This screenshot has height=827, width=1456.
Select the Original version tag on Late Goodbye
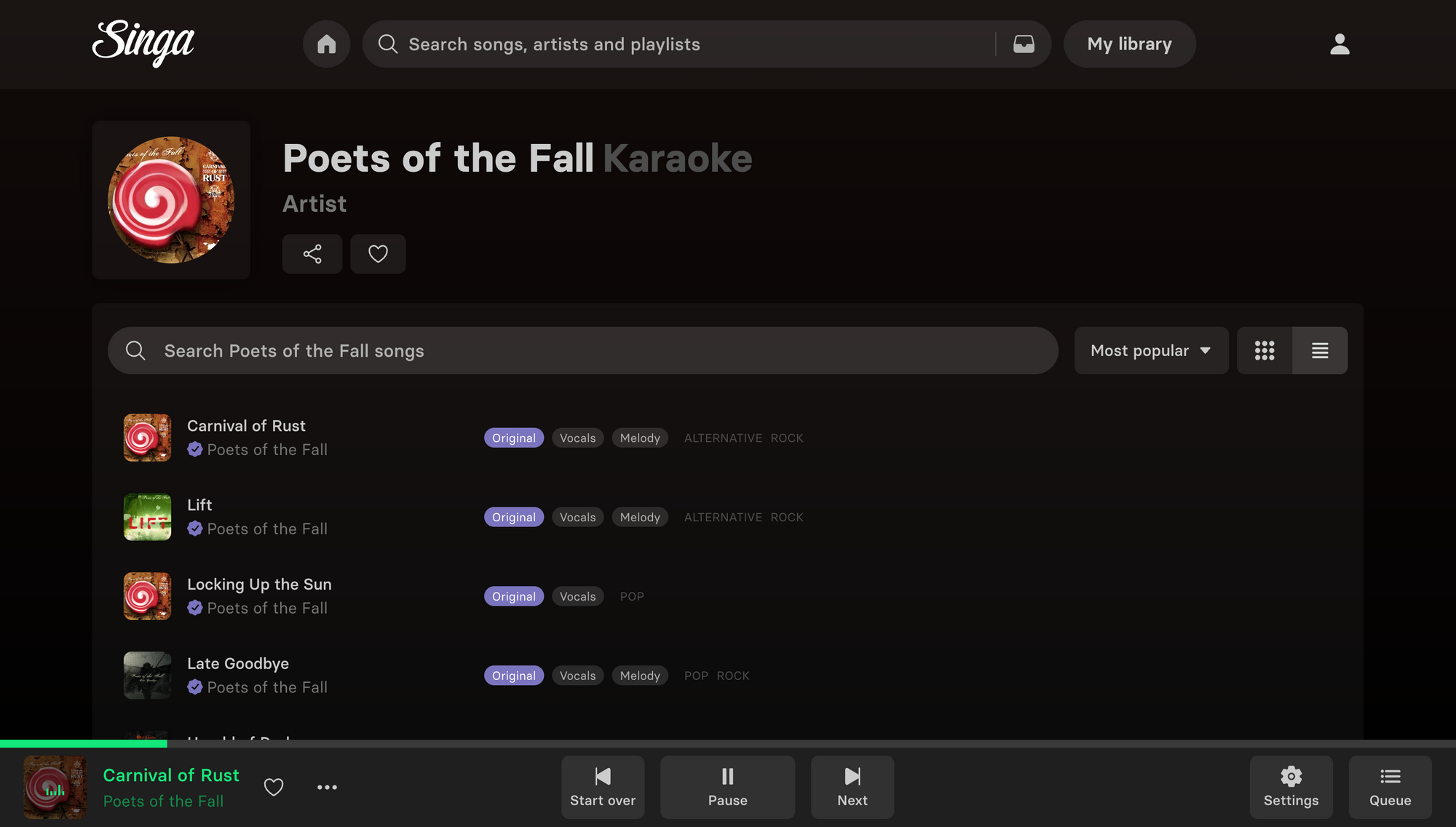click(x=513, y=675)
